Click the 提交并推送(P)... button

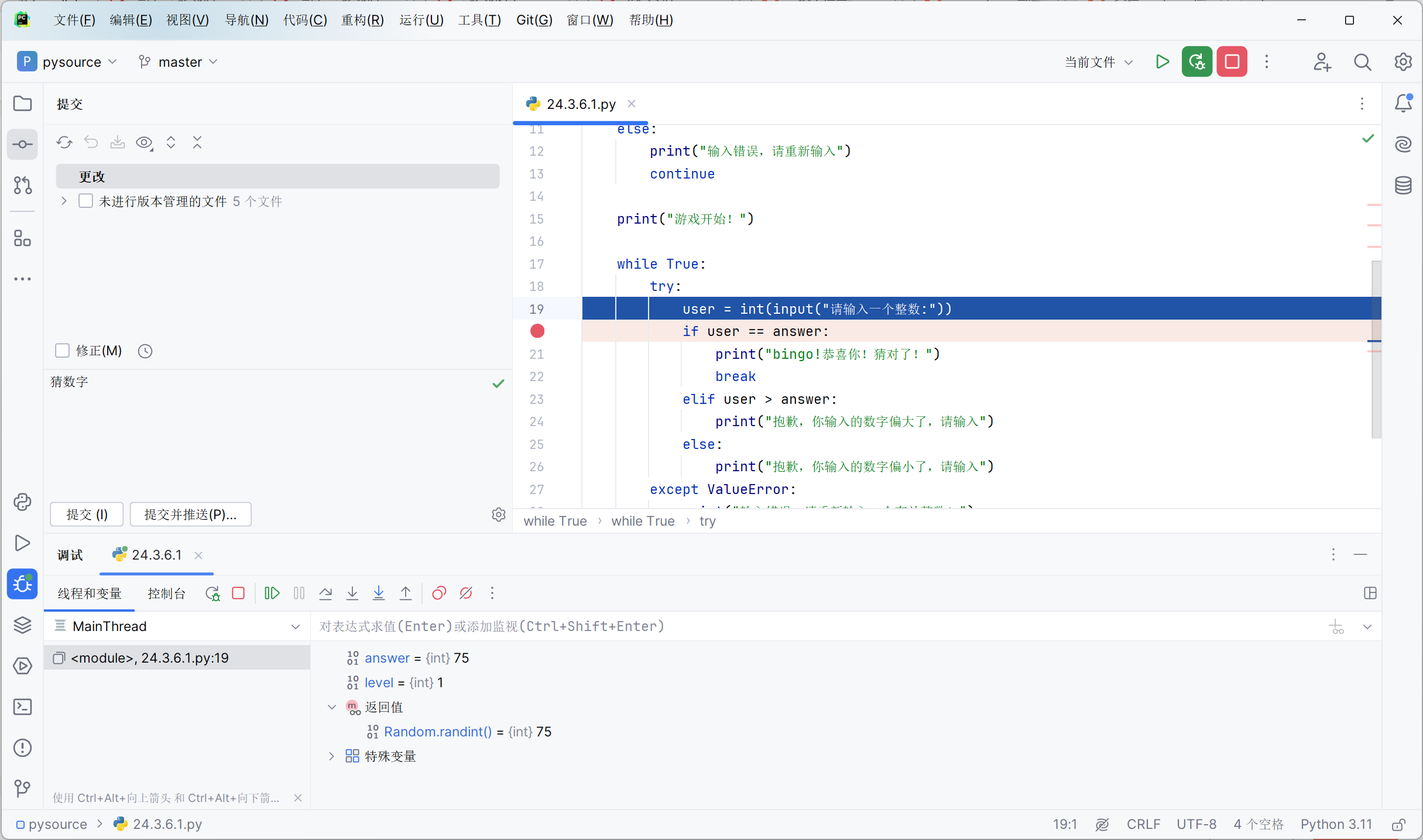[190, 514]
